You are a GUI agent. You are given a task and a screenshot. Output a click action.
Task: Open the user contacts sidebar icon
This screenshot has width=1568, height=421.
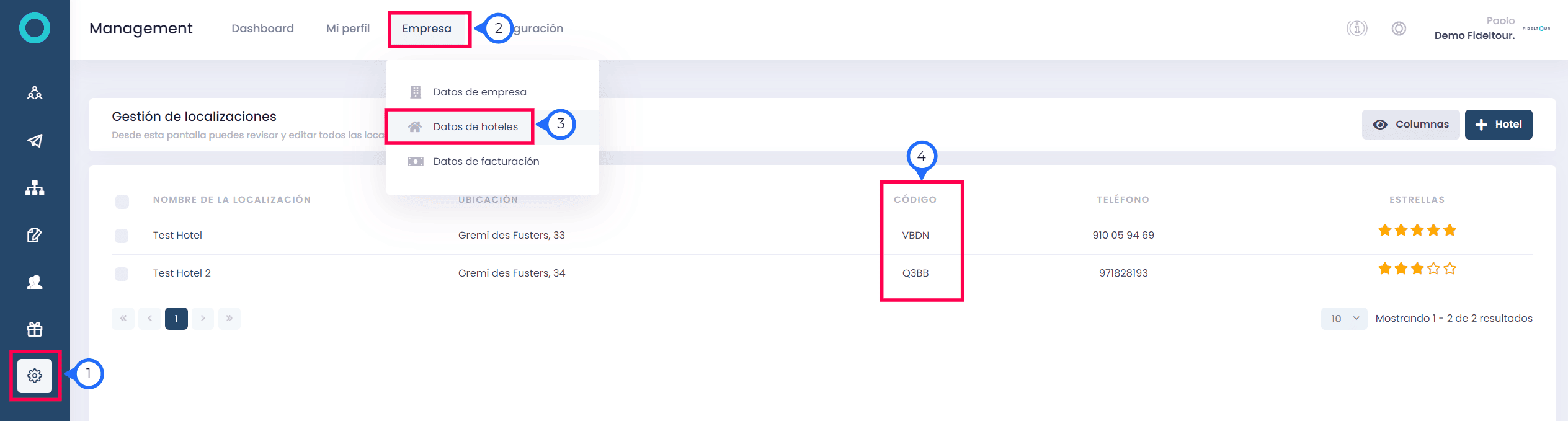click(35, 282)
